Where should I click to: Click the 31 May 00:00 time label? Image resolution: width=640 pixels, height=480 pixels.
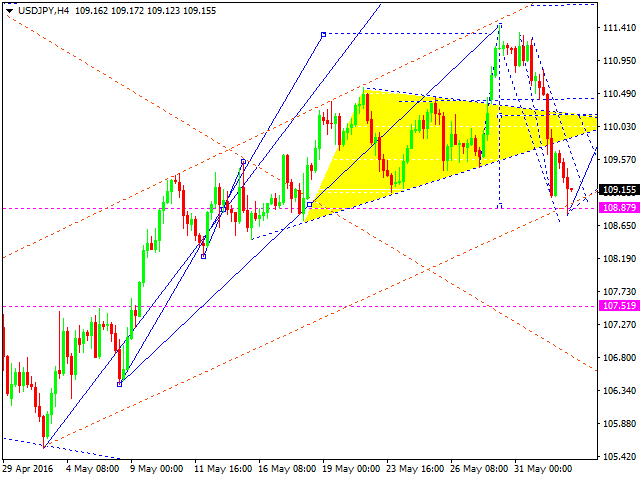[543, 469]
